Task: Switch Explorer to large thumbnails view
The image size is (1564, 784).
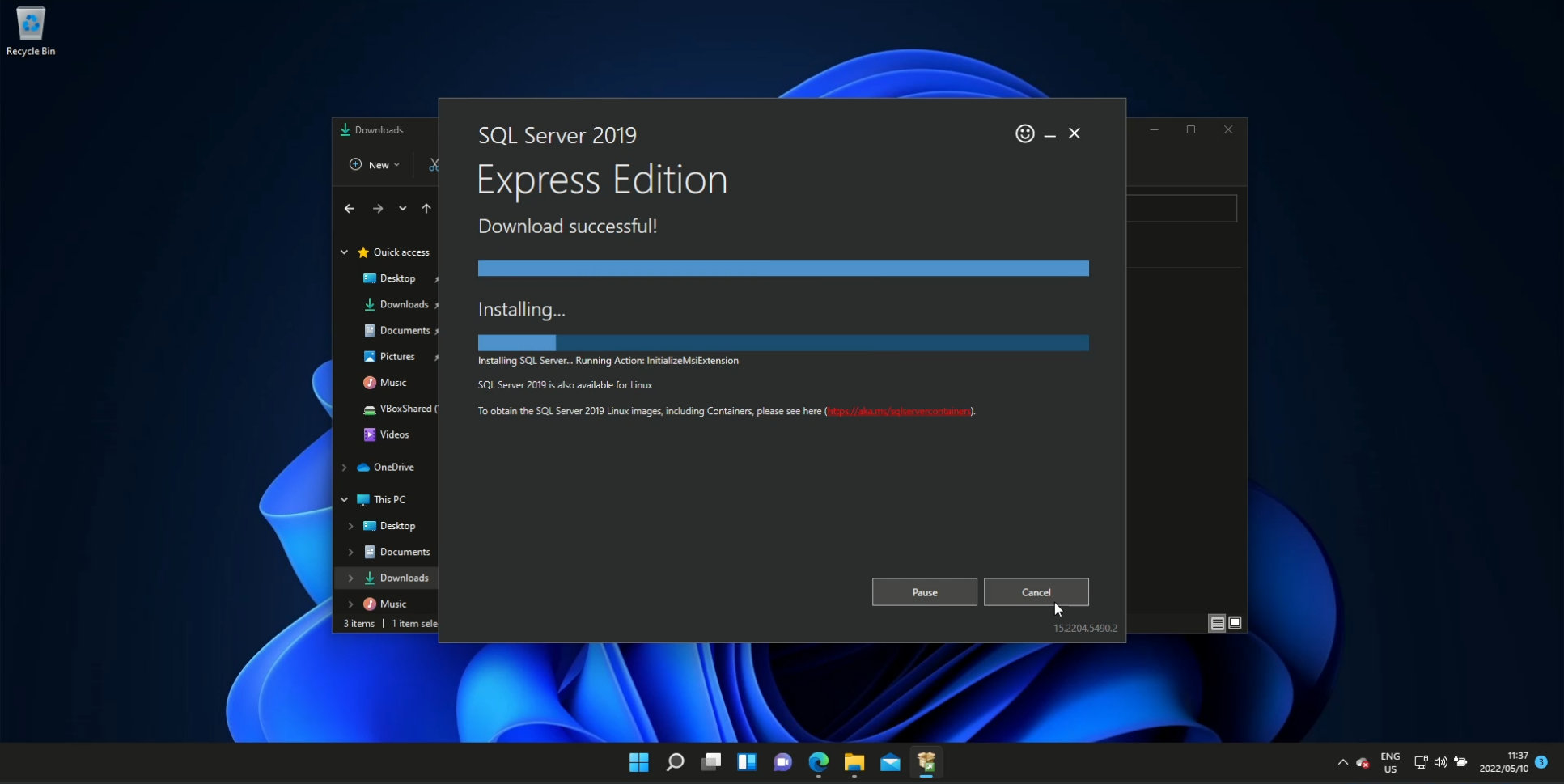Action: click(1235, 623)
